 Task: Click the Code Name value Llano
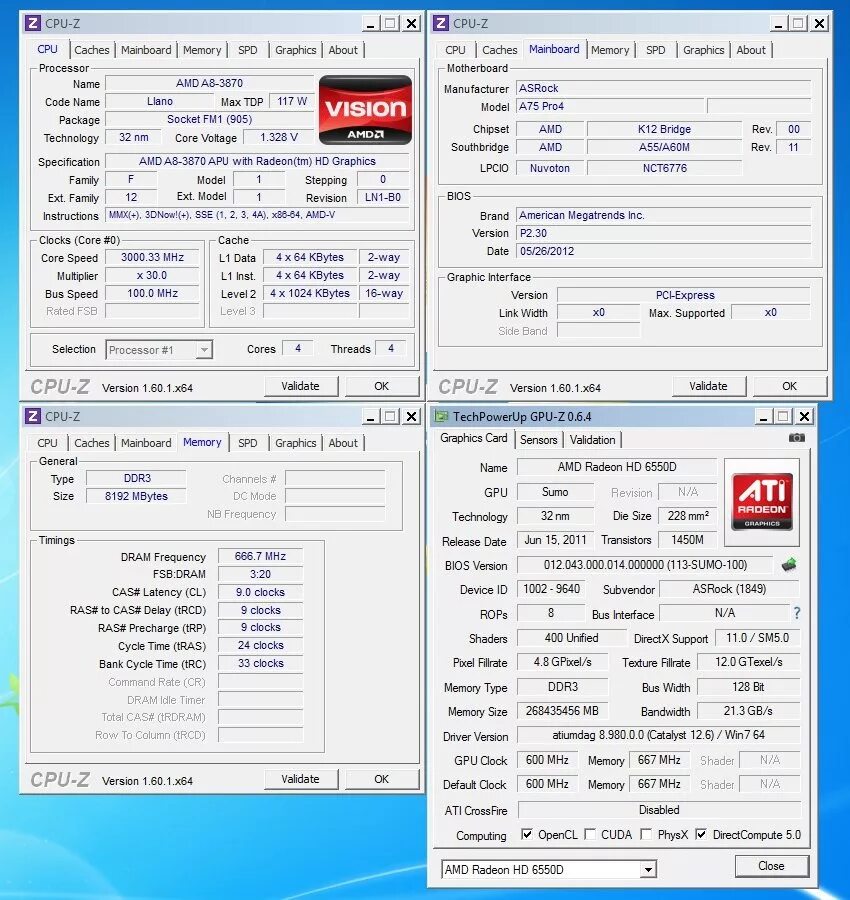pyautogui.click(x=160, y=102)
